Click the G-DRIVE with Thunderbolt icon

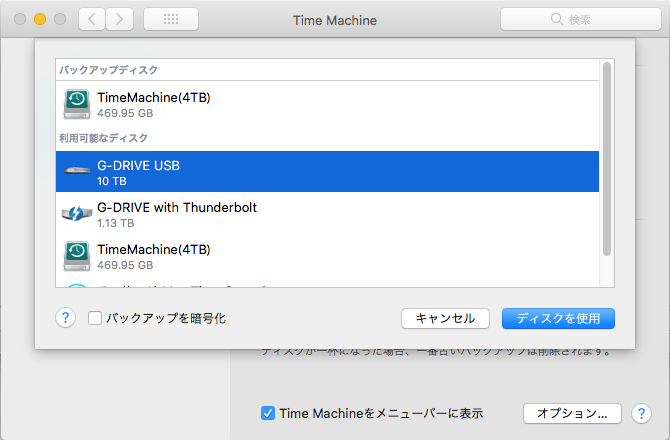pos(77,213)
